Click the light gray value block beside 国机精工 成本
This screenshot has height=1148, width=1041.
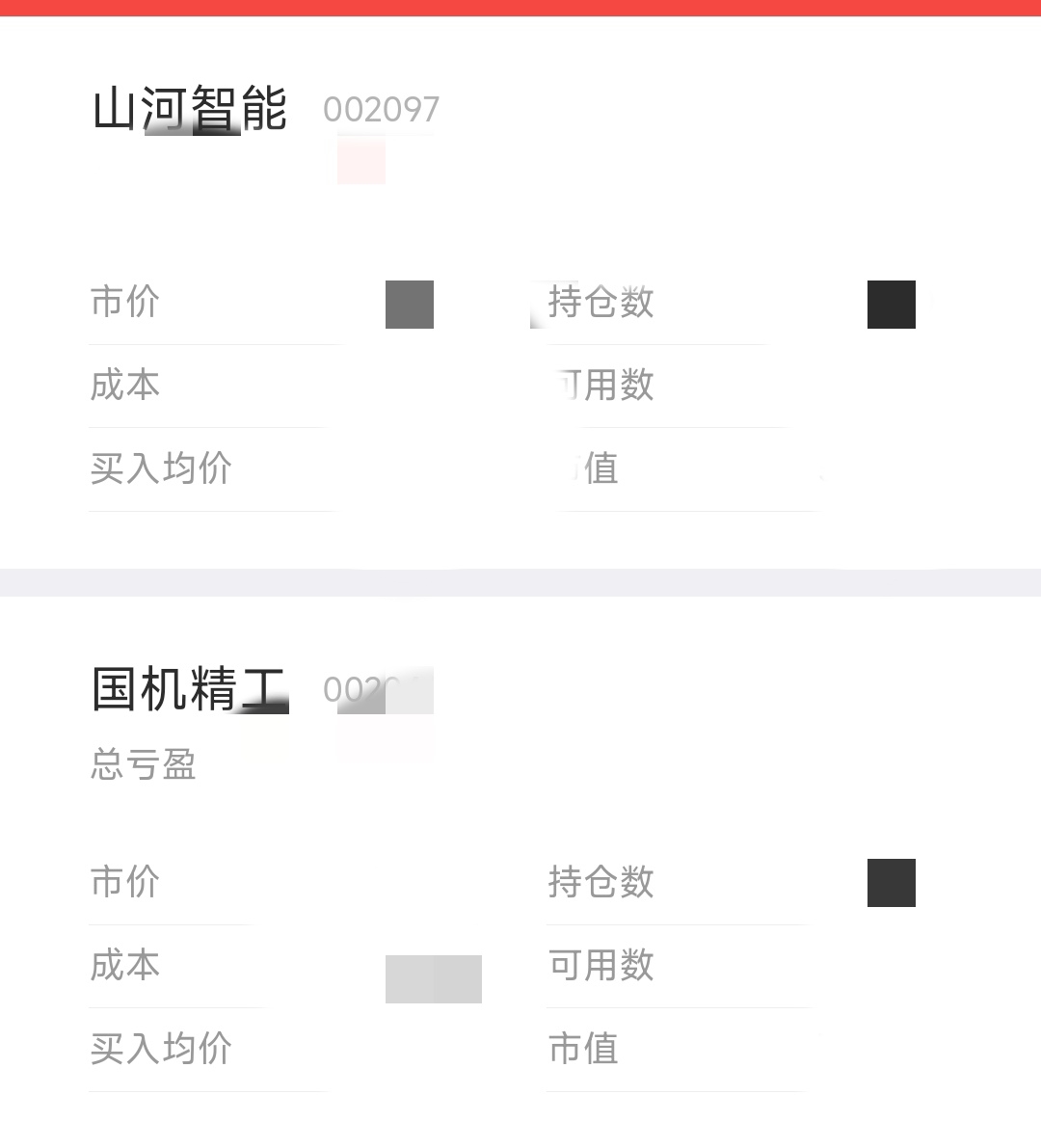[434, 979]
